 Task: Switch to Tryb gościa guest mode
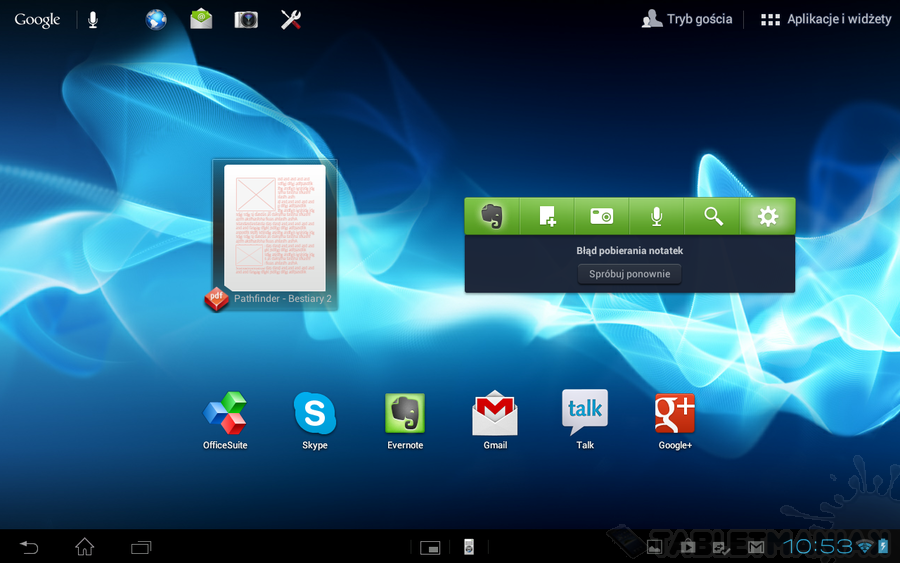pos(687,20)
